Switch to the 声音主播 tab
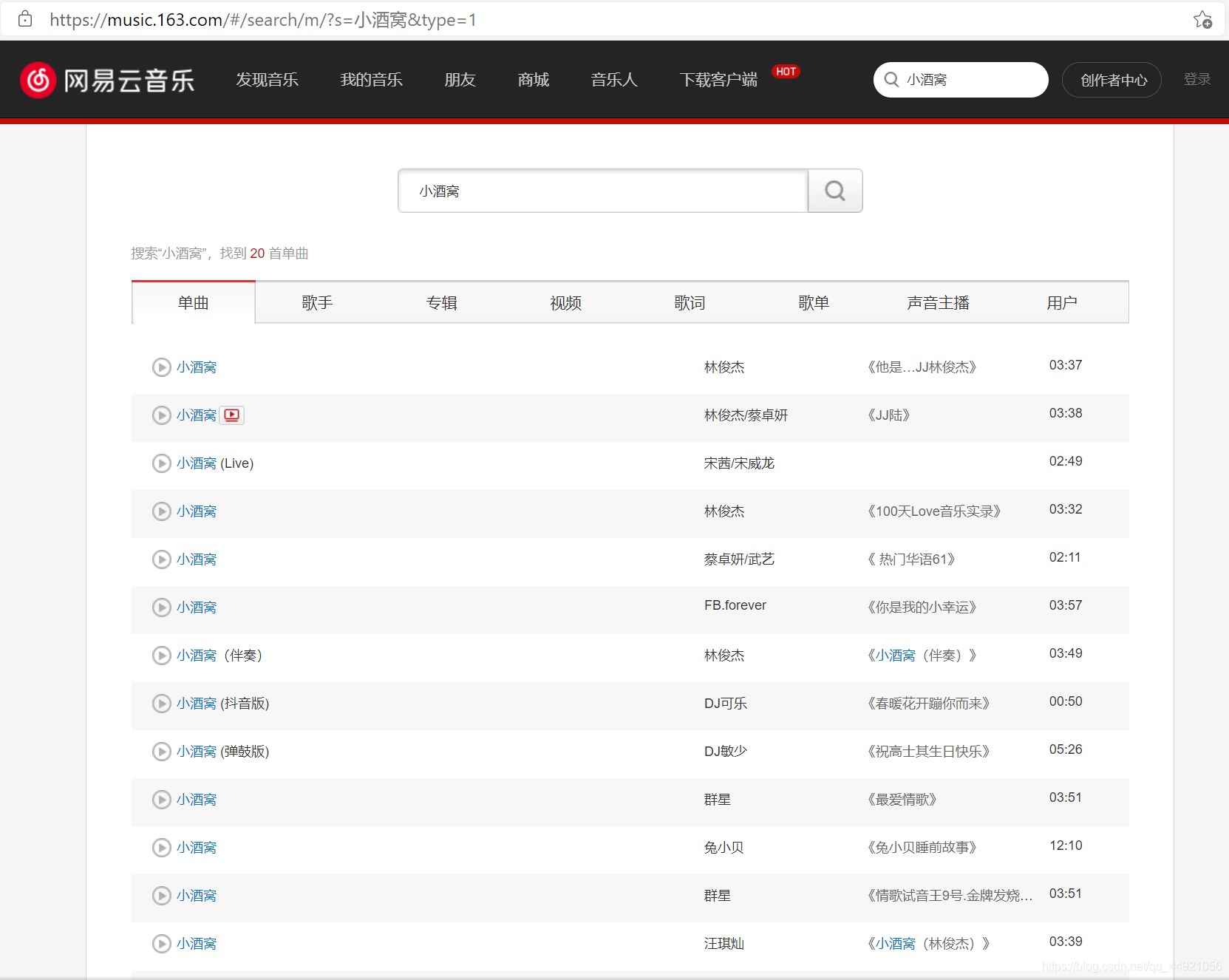 click(939, 302)
